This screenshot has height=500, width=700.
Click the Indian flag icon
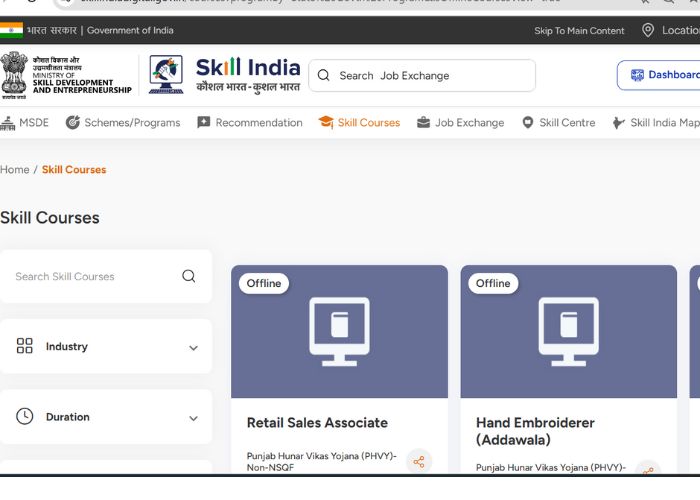(11, 30)
